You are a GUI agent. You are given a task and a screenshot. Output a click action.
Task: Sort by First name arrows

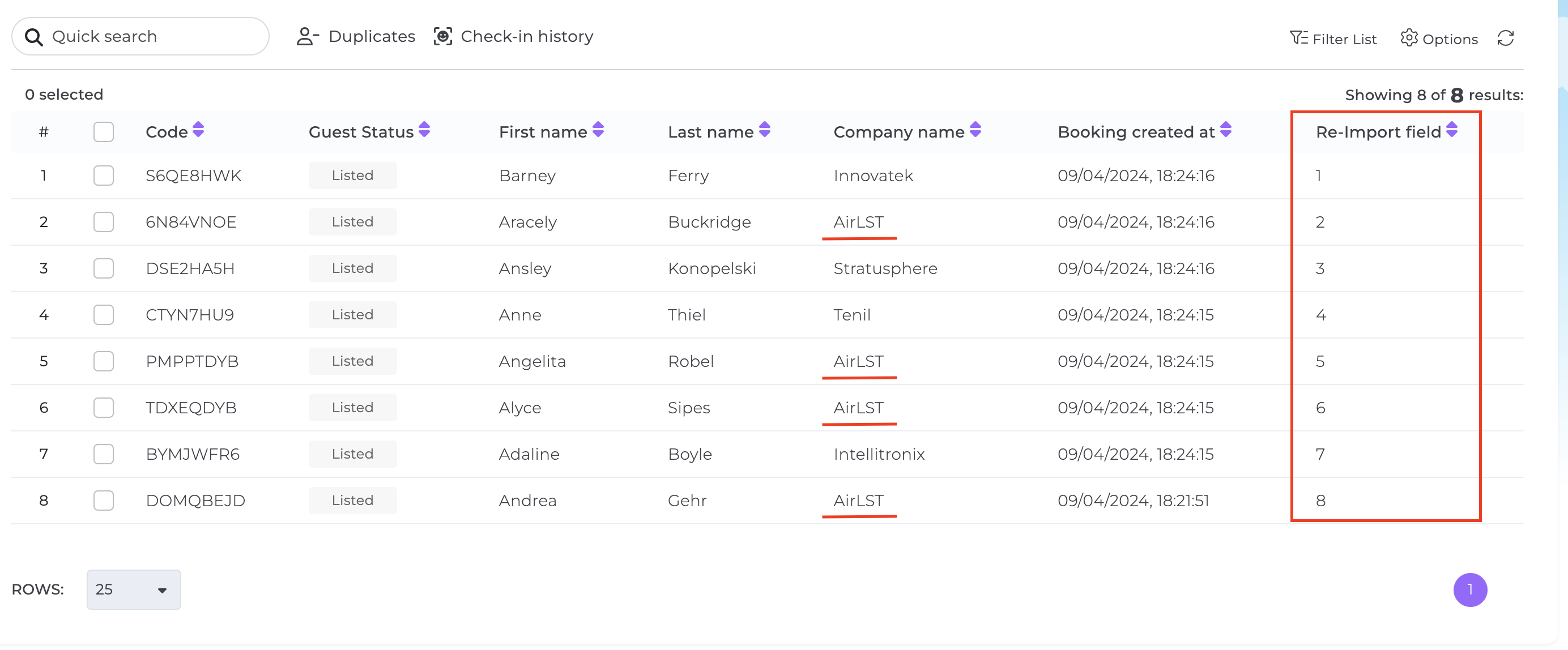[598, 130]
